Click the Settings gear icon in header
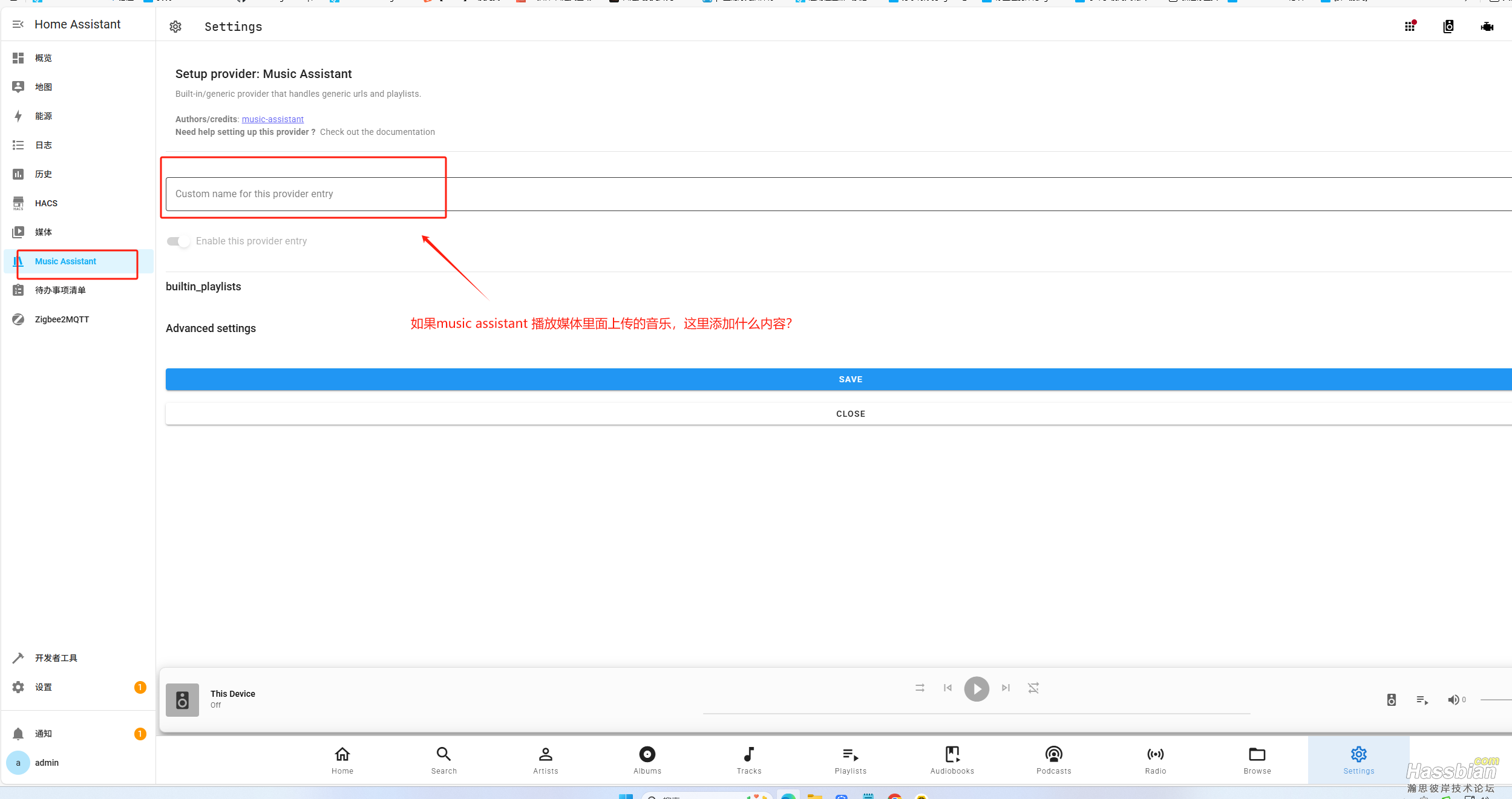The height and width of the screenshot is (799, 1512). [x=175, y=27]
